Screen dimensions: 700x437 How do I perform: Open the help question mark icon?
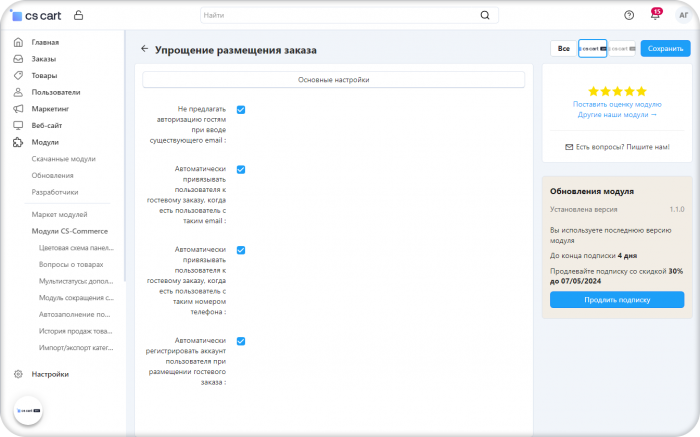coord(629,15)
